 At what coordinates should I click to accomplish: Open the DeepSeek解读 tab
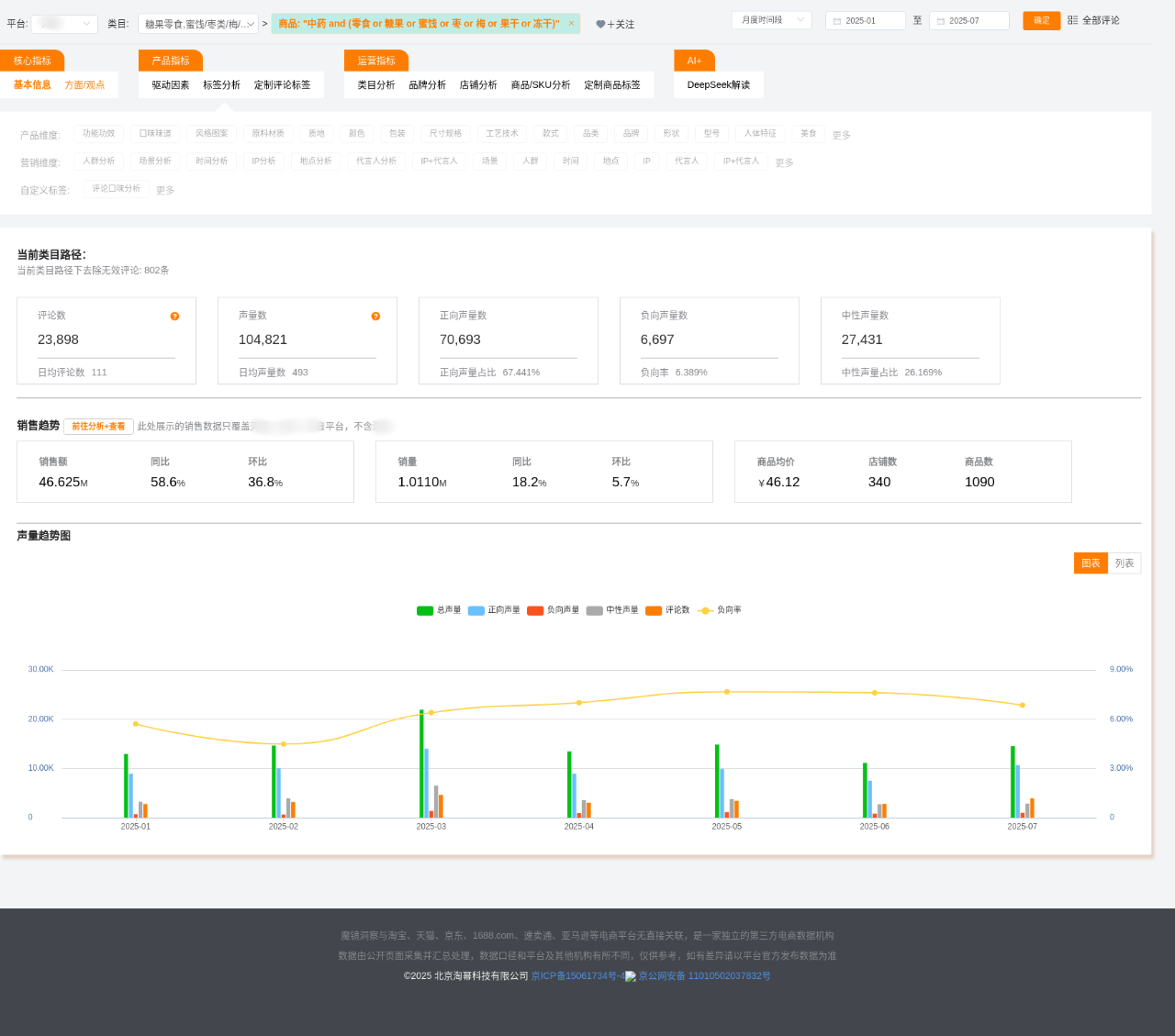[719, 85]
